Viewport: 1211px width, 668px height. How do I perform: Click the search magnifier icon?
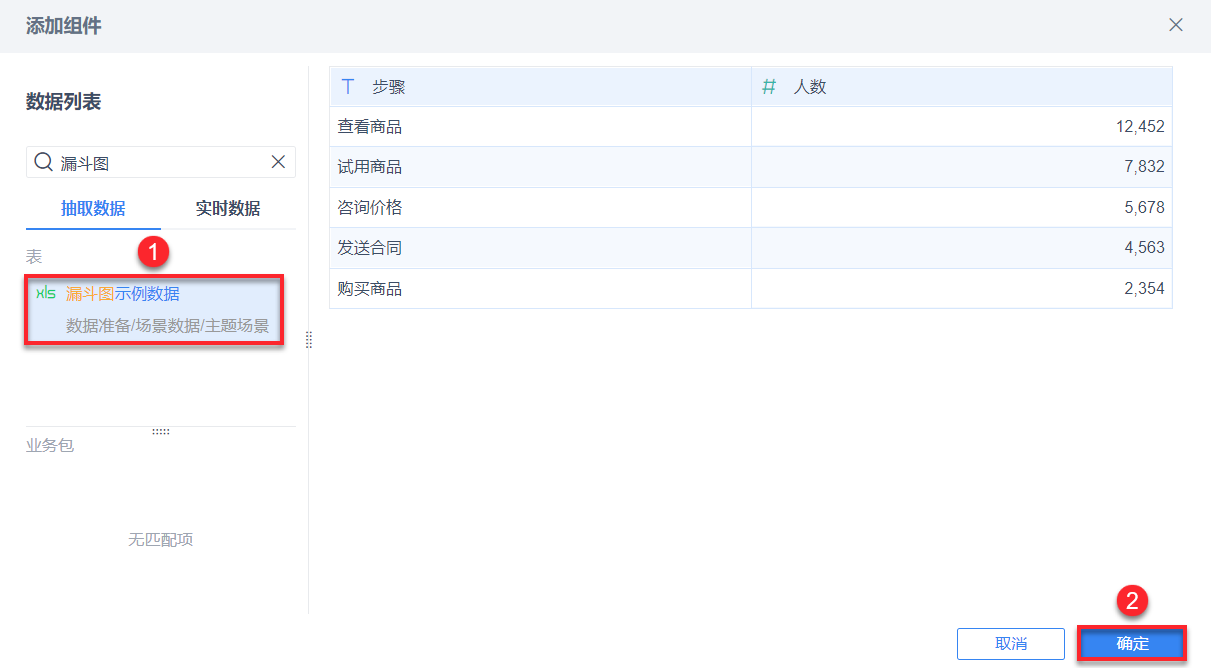pos(44,162)
